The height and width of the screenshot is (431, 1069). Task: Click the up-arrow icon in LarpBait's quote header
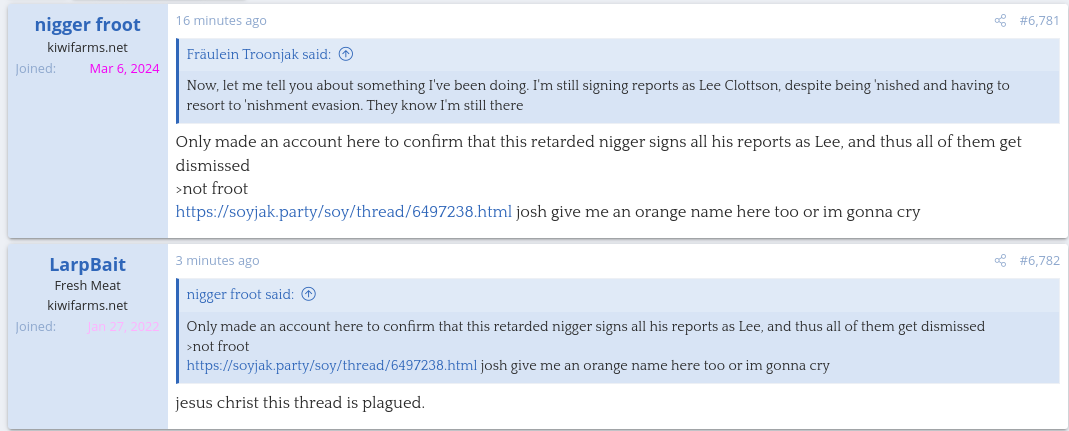309,294
